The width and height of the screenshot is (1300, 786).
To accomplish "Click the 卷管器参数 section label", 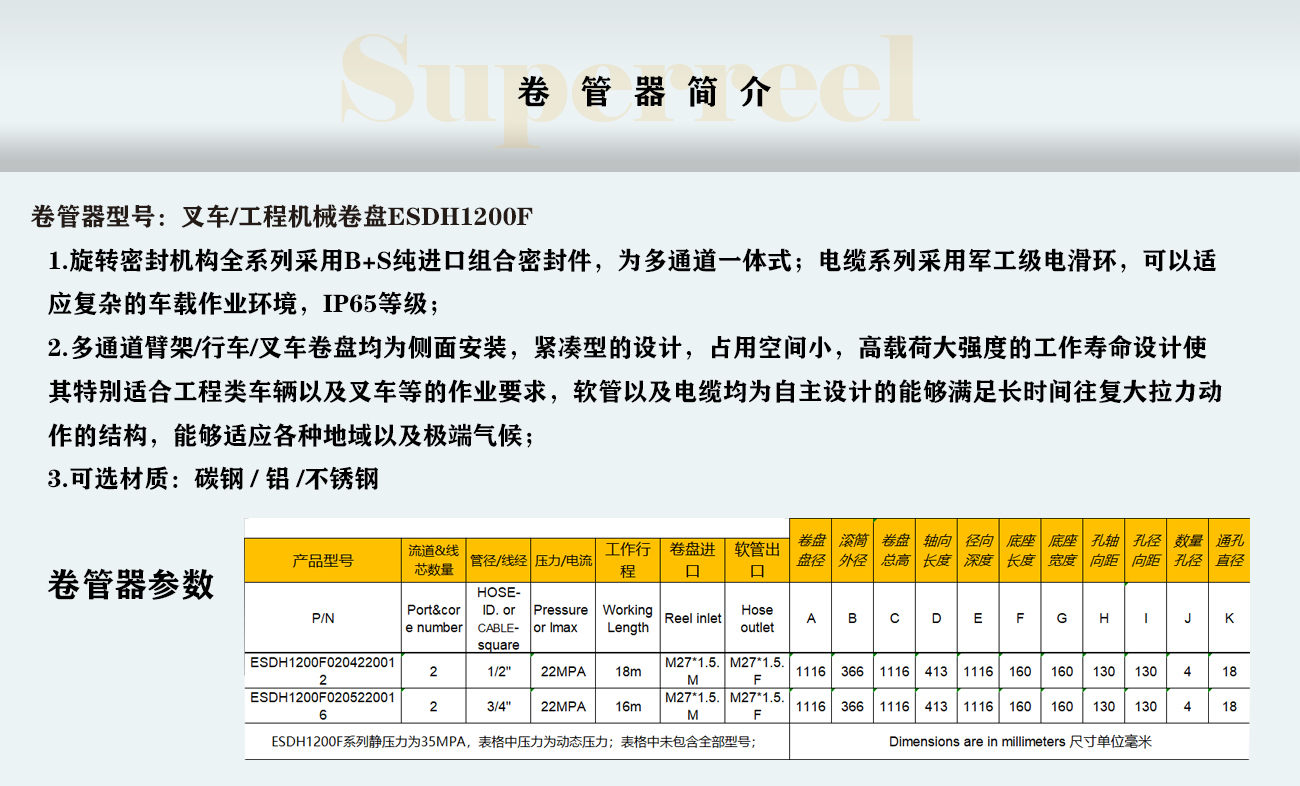I will tap(131, 583).
